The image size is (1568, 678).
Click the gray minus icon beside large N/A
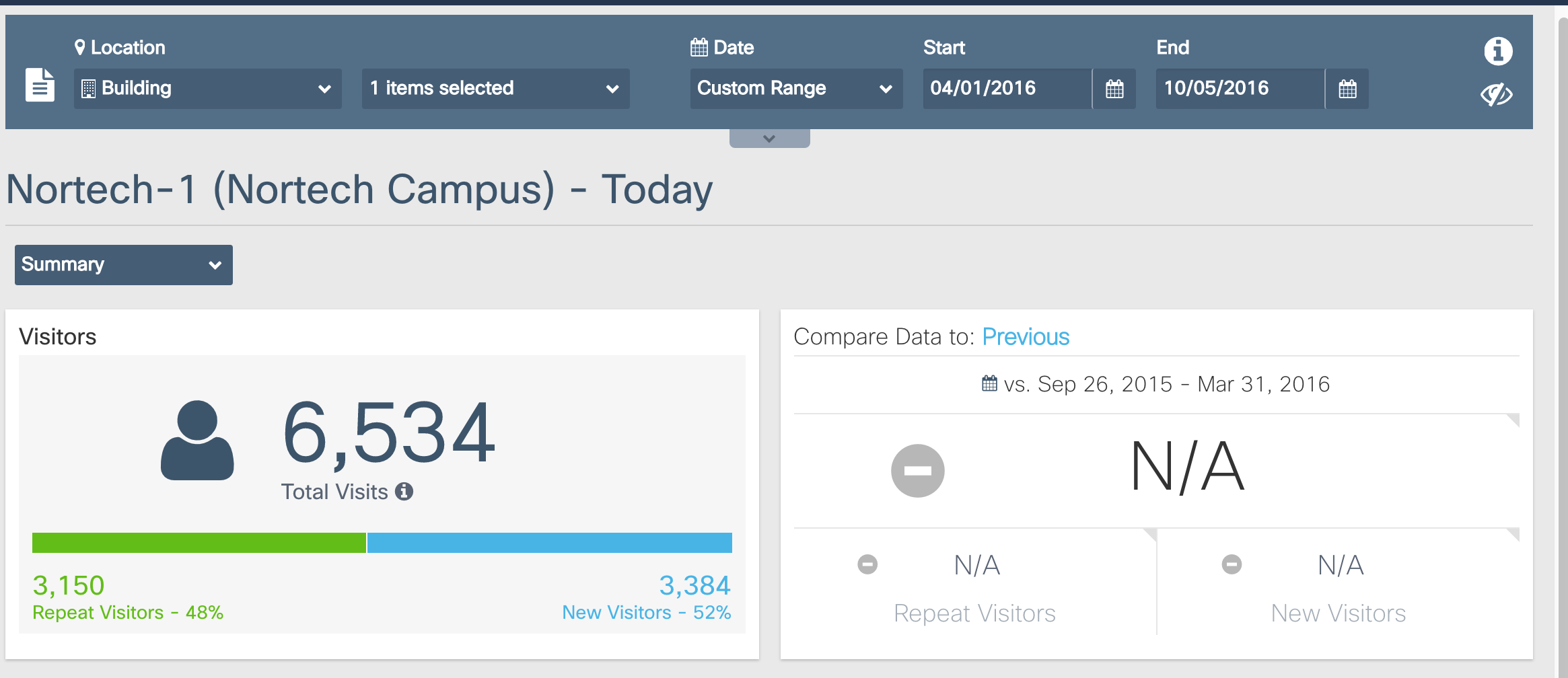coord(918,470)
